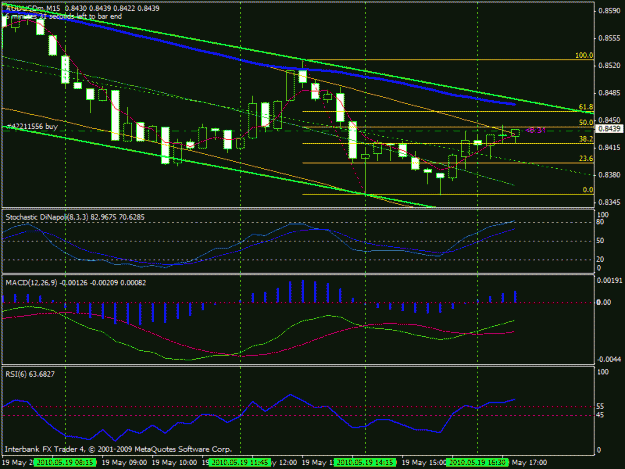Click the magenta 48.31 label near price
The width and height of the screenshot is (625, 469).
(536, 130)
